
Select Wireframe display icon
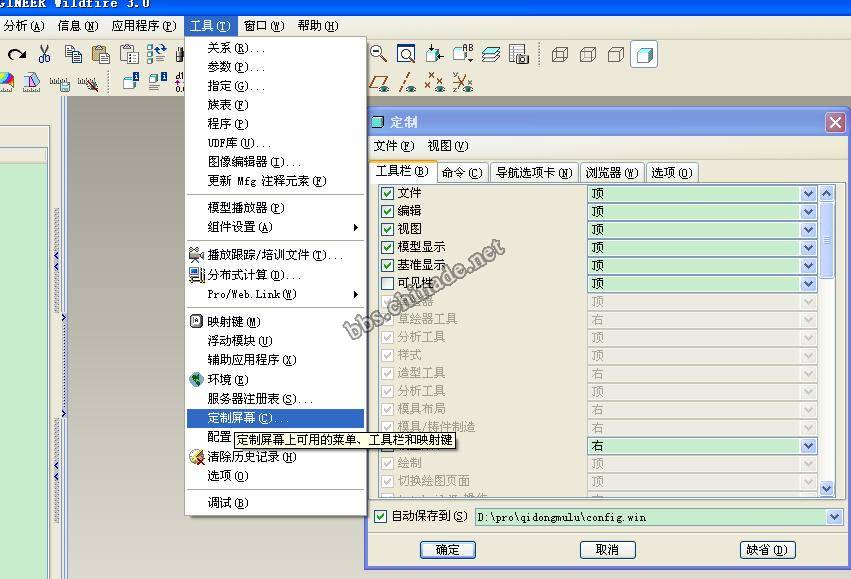tap(560, 54)
